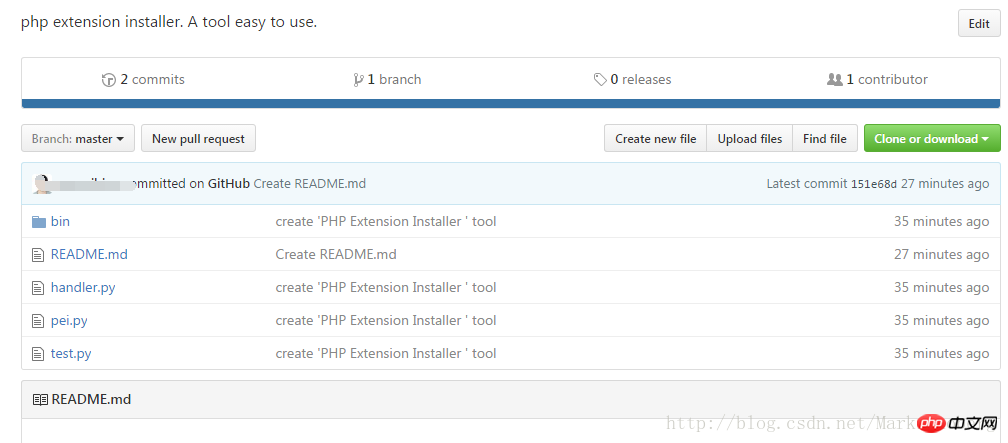Open the latest commit hash 151e68d

coord(873,184)
